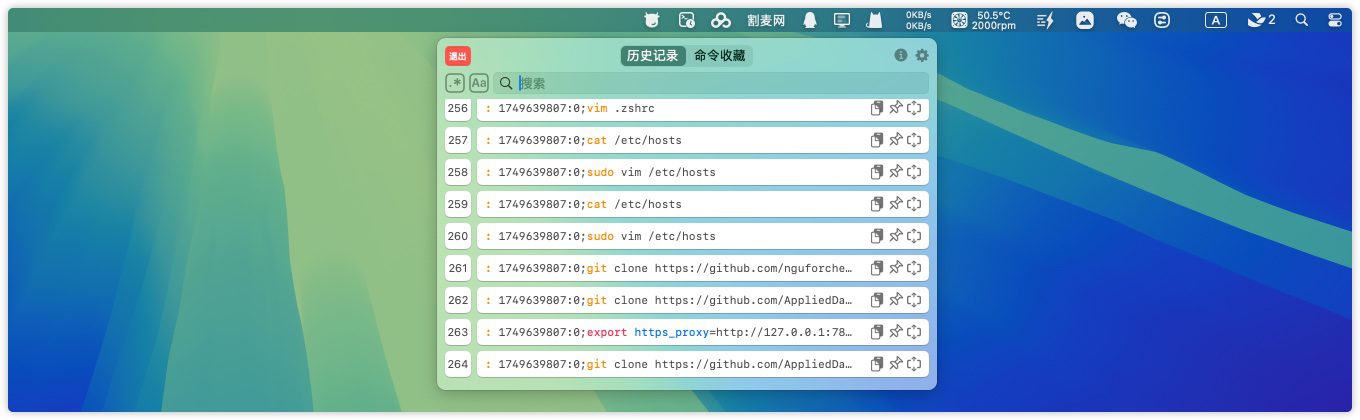The width and height of the screenshot is (1360, 420).
Task: Select the row 259 cat /etc/hosts text
Action: coord(583,204)
